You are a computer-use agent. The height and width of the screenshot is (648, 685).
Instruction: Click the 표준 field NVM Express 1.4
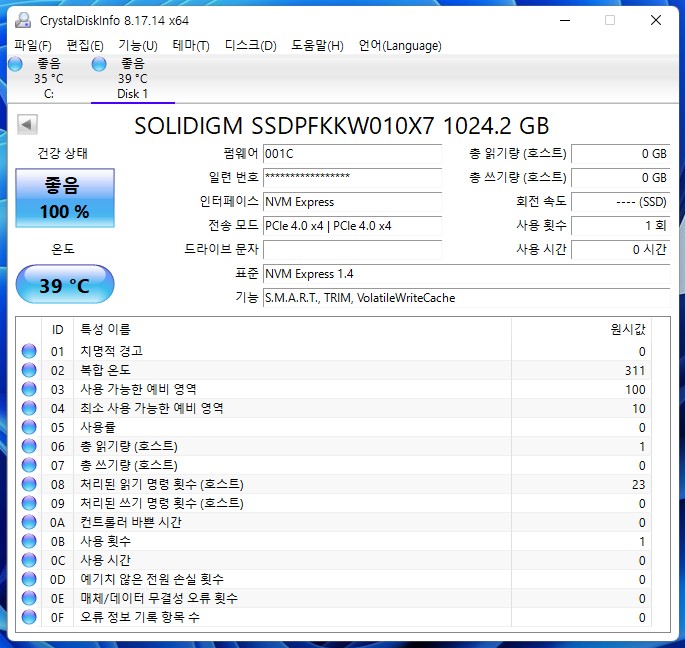point(466,274)
